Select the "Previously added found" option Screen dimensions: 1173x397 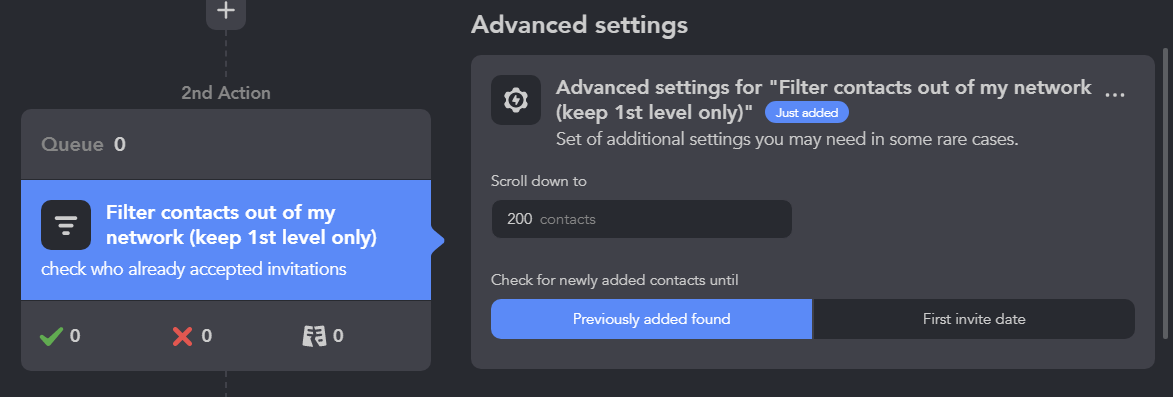(x=652, y=319)
